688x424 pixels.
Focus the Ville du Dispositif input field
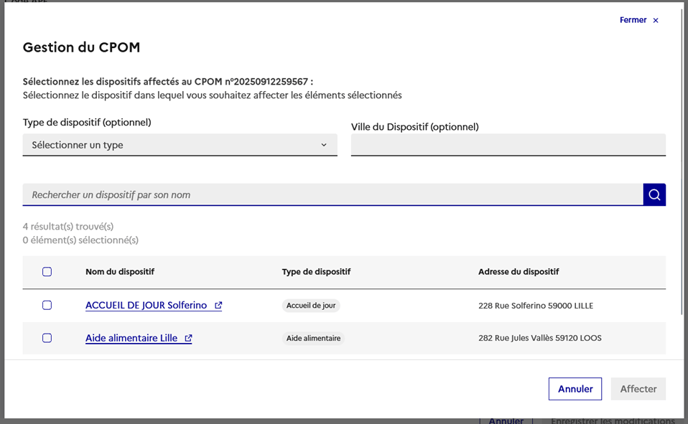coord(508,146)
